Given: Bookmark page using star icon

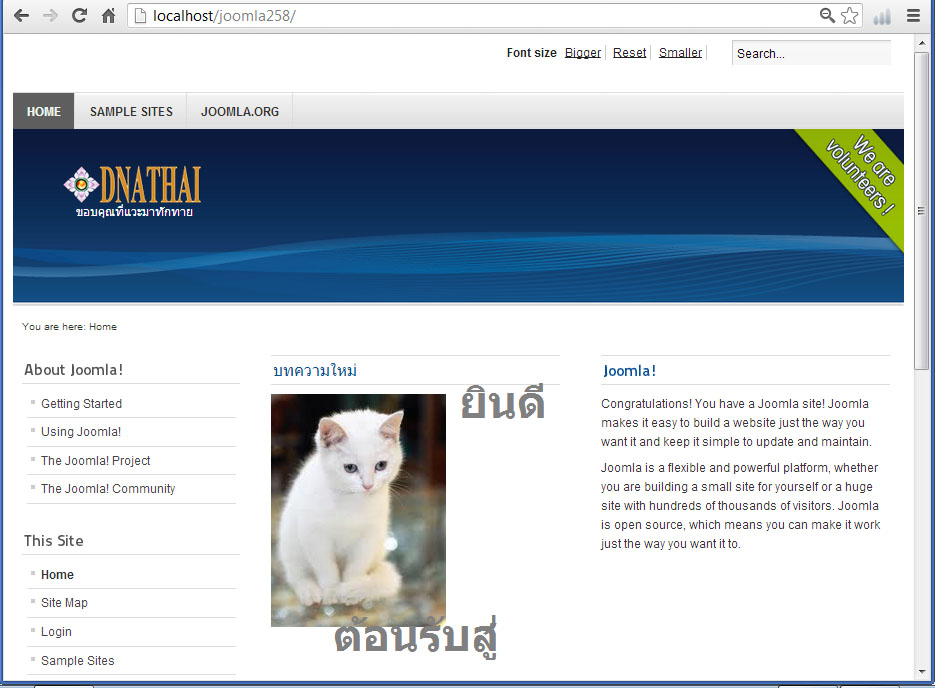Looking at the screenshot, I should (x=849, y=16).
